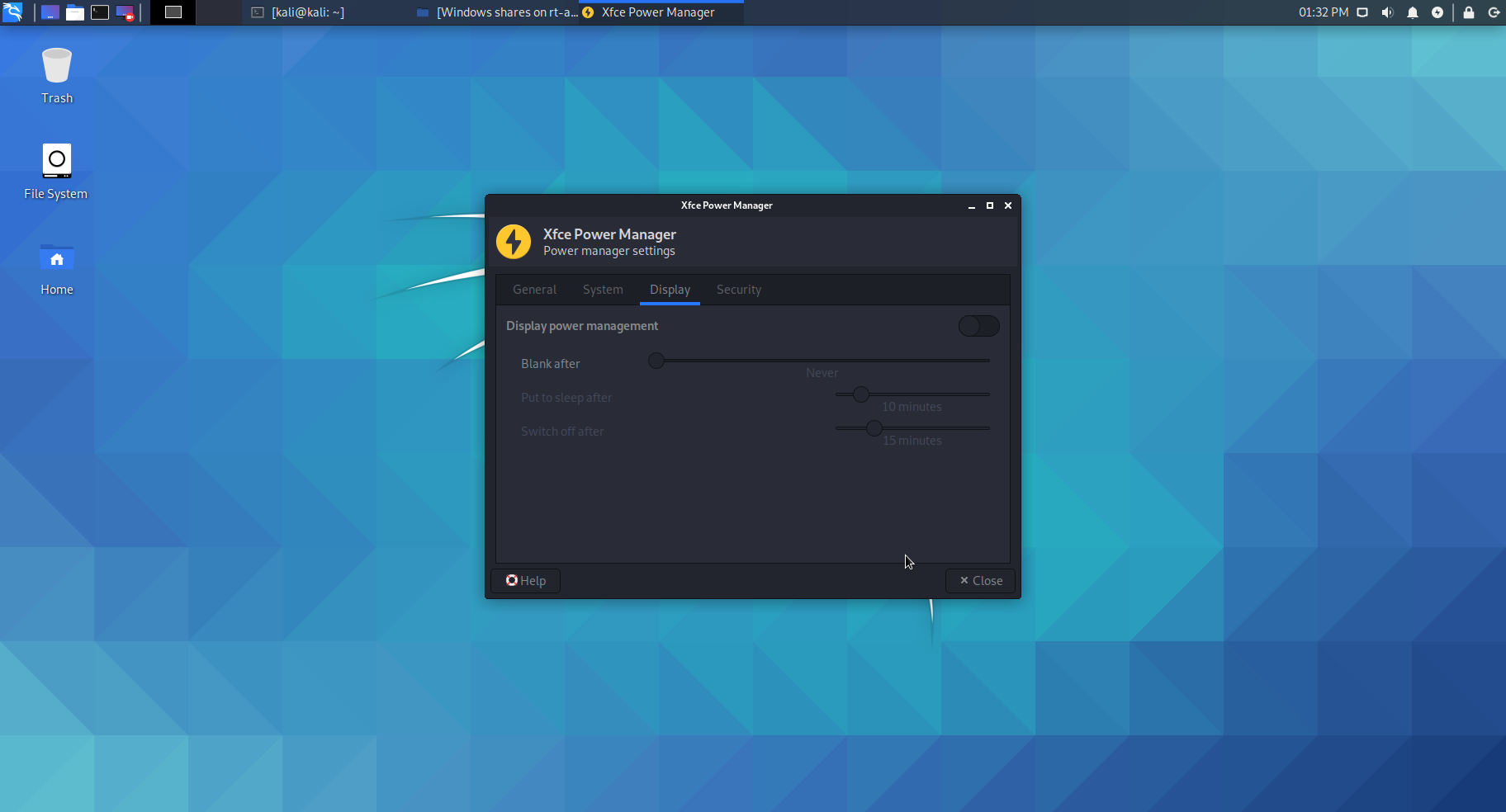Select the Display tab
This screenshot has height=812, width=1506.
pos(670,290)
